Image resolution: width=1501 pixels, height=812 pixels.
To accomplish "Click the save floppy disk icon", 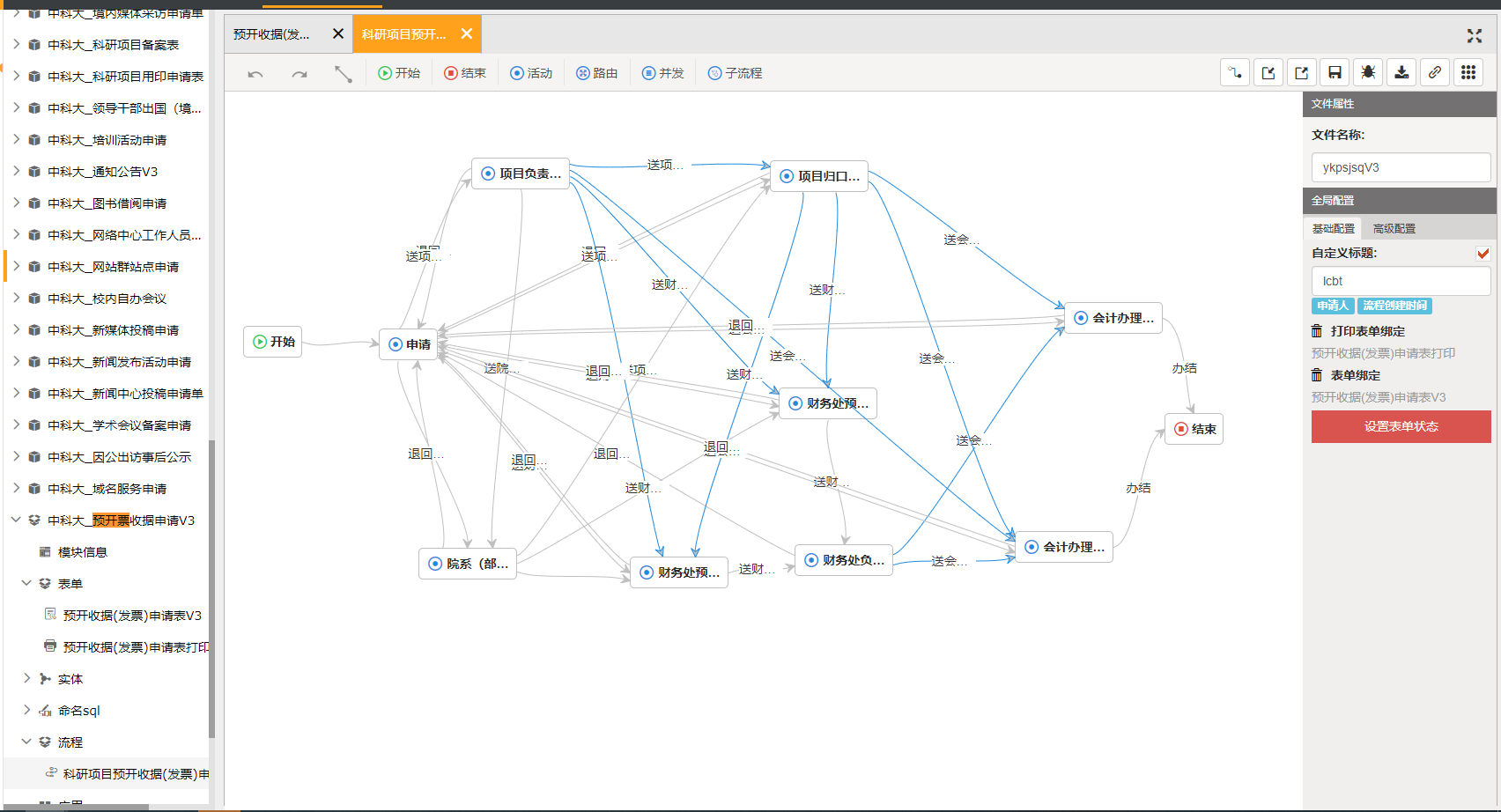I will coord(1335,73).
